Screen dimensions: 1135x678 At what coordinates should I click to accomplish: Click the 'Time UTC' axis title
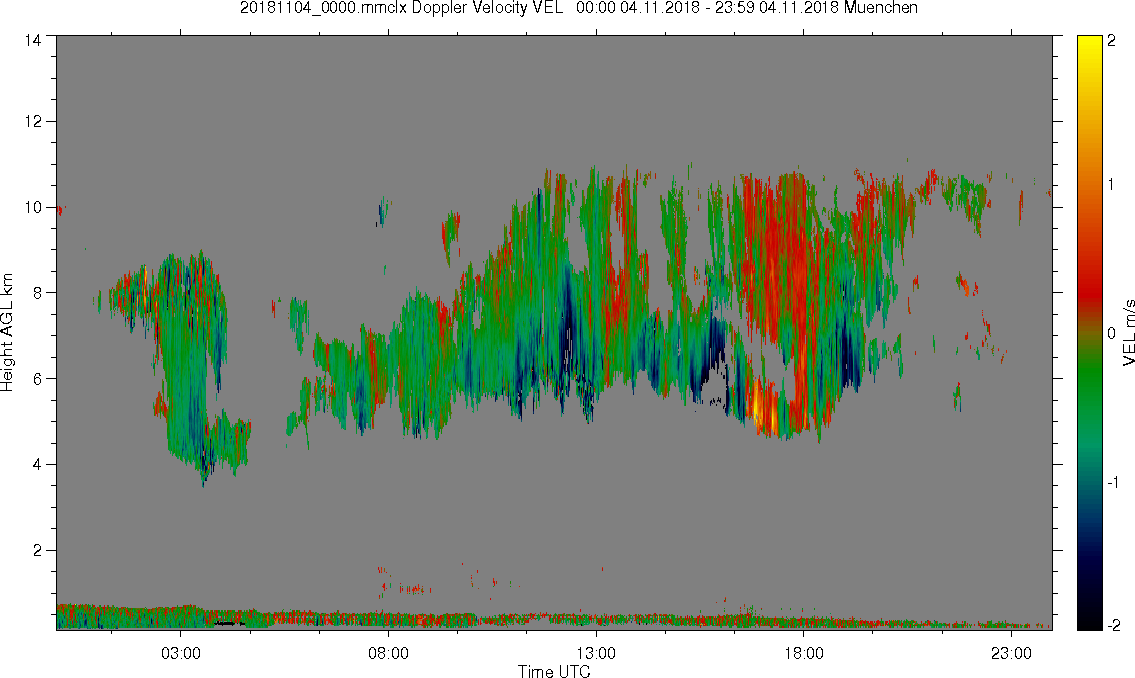(554, 671)
